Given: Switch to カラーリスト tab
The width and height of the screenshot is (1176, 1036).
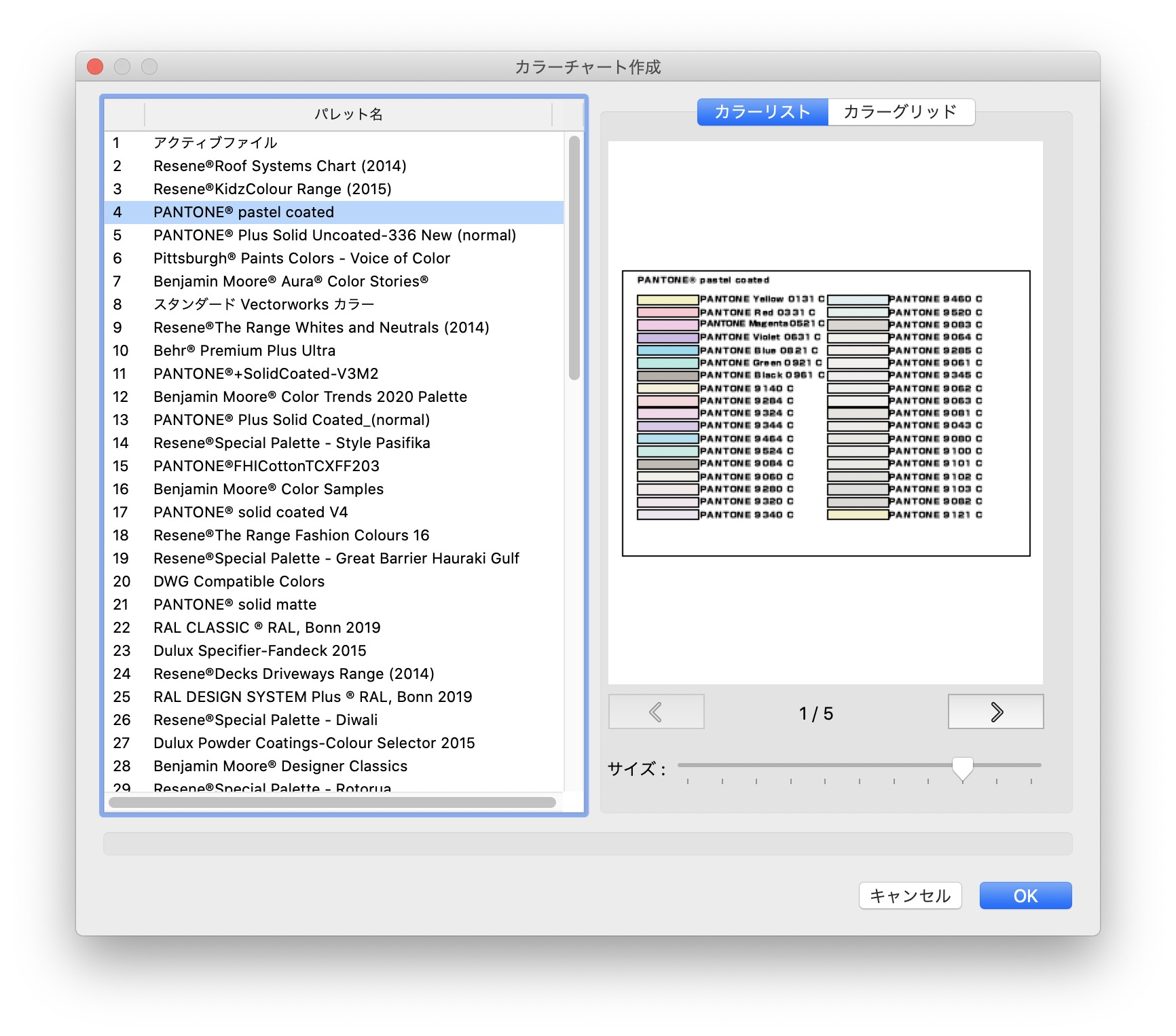Looking at the screenshot, I should click(x=762, y=112).
